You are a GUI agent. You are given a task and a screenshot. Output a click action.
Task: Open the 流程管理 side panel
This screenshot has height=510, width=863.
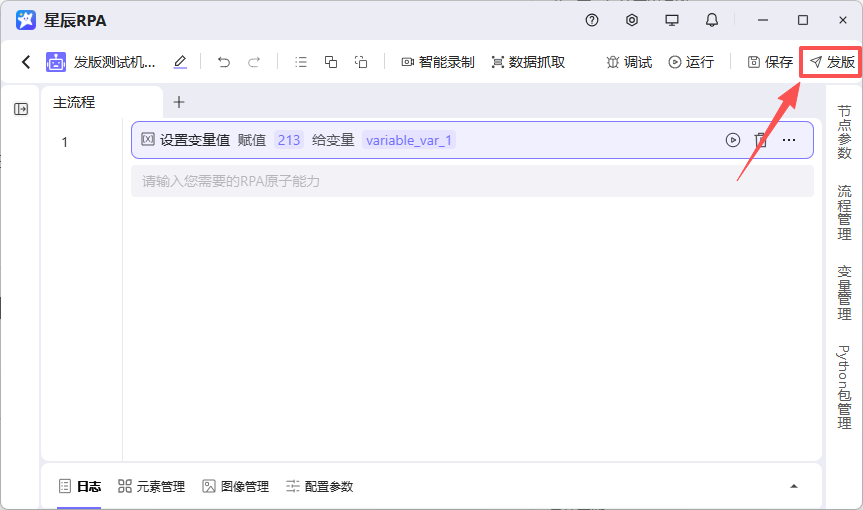pyautogui.click(x=844, y=212)
